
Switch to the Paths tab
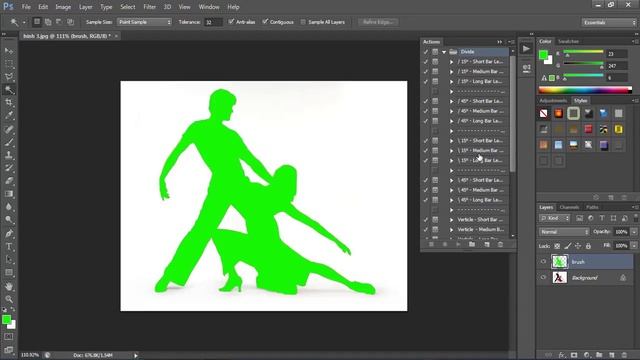click(x=592, y=207)
